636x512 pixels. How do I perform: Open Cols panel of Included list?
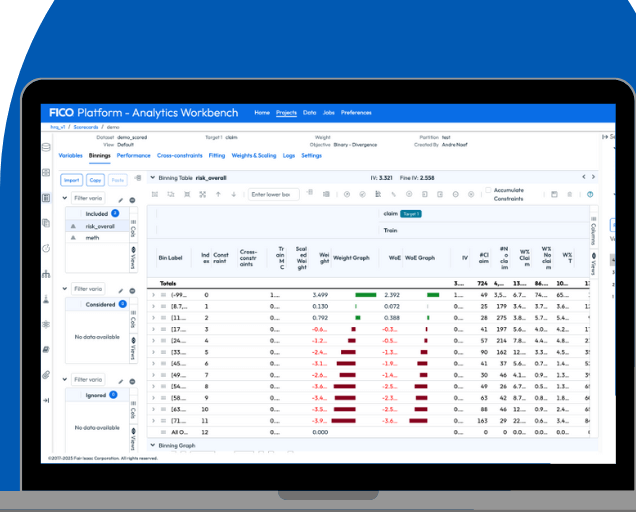[133, 228]
